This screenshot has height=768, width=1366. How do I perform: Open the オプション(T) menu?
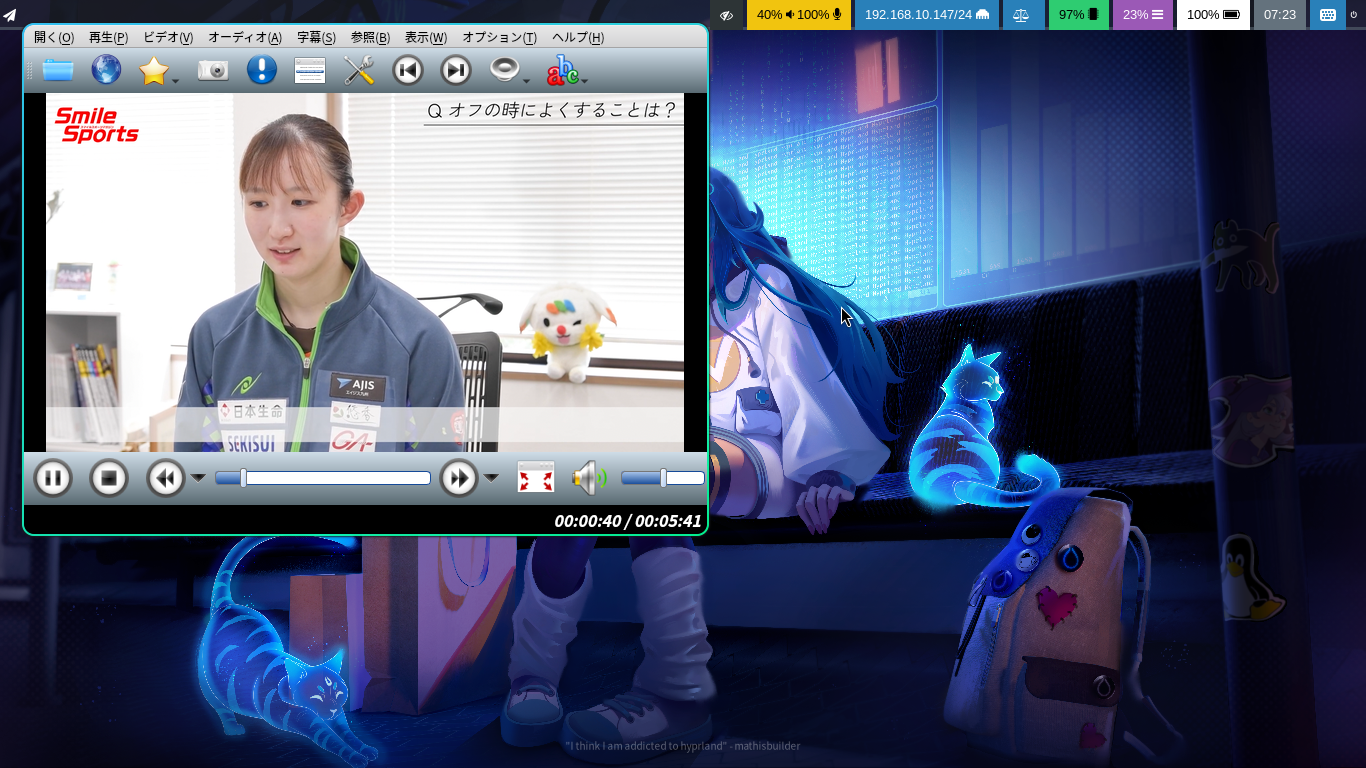tap(499, 37)
